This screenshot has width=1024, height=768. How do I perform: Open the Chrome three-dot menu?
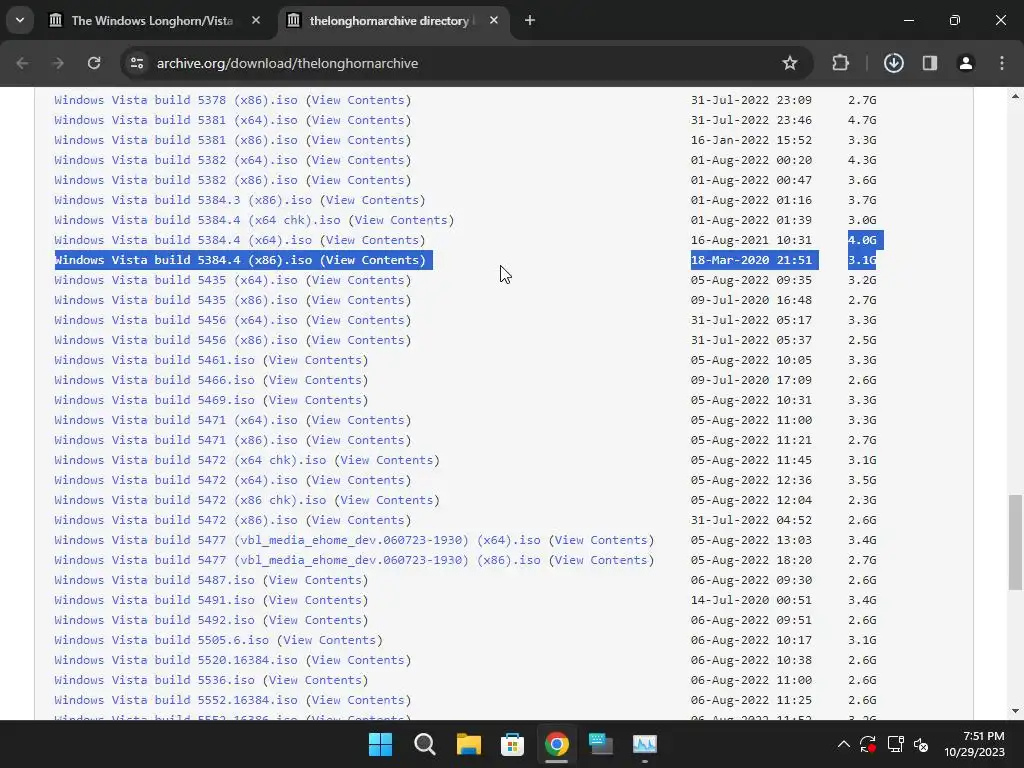pos(1002,63)
